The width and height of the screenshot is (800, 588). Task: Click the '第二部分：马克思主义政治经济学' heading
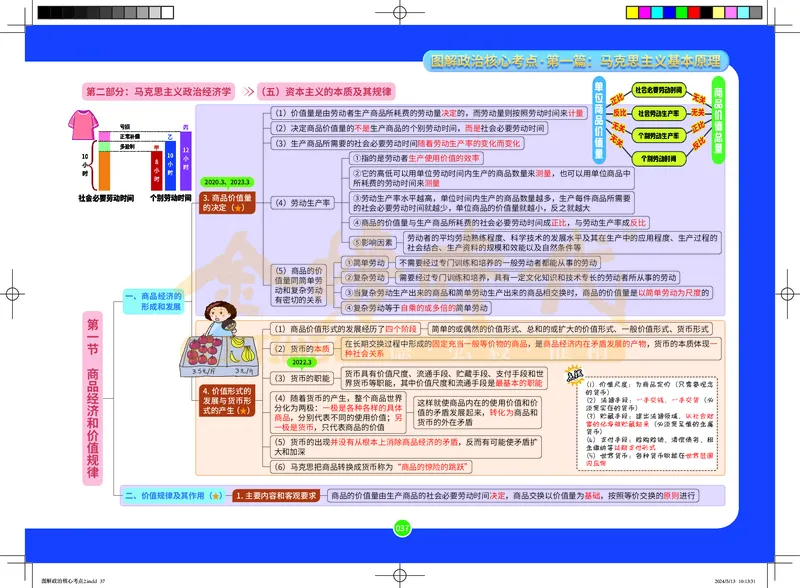click(158, 90)
